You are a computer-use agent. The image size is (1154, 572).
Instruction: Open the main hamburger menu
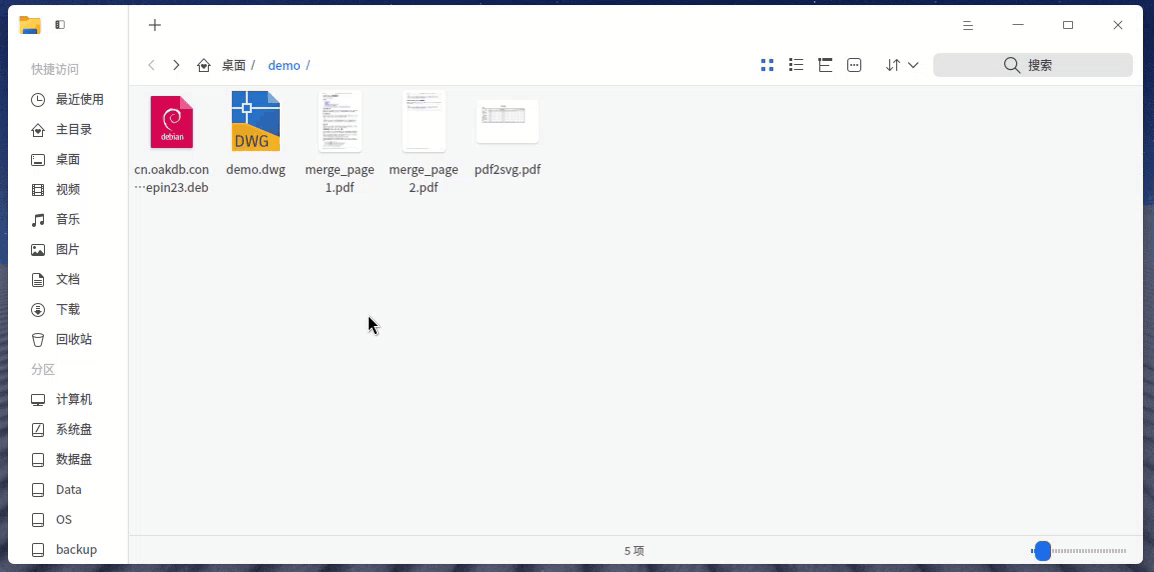[968, 25]
